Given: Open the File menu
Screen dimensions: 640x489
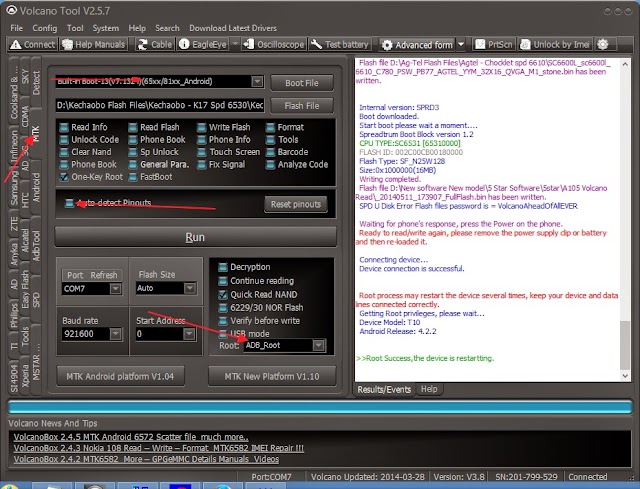Looking at the screenshot, I should [x=17, y=28].
